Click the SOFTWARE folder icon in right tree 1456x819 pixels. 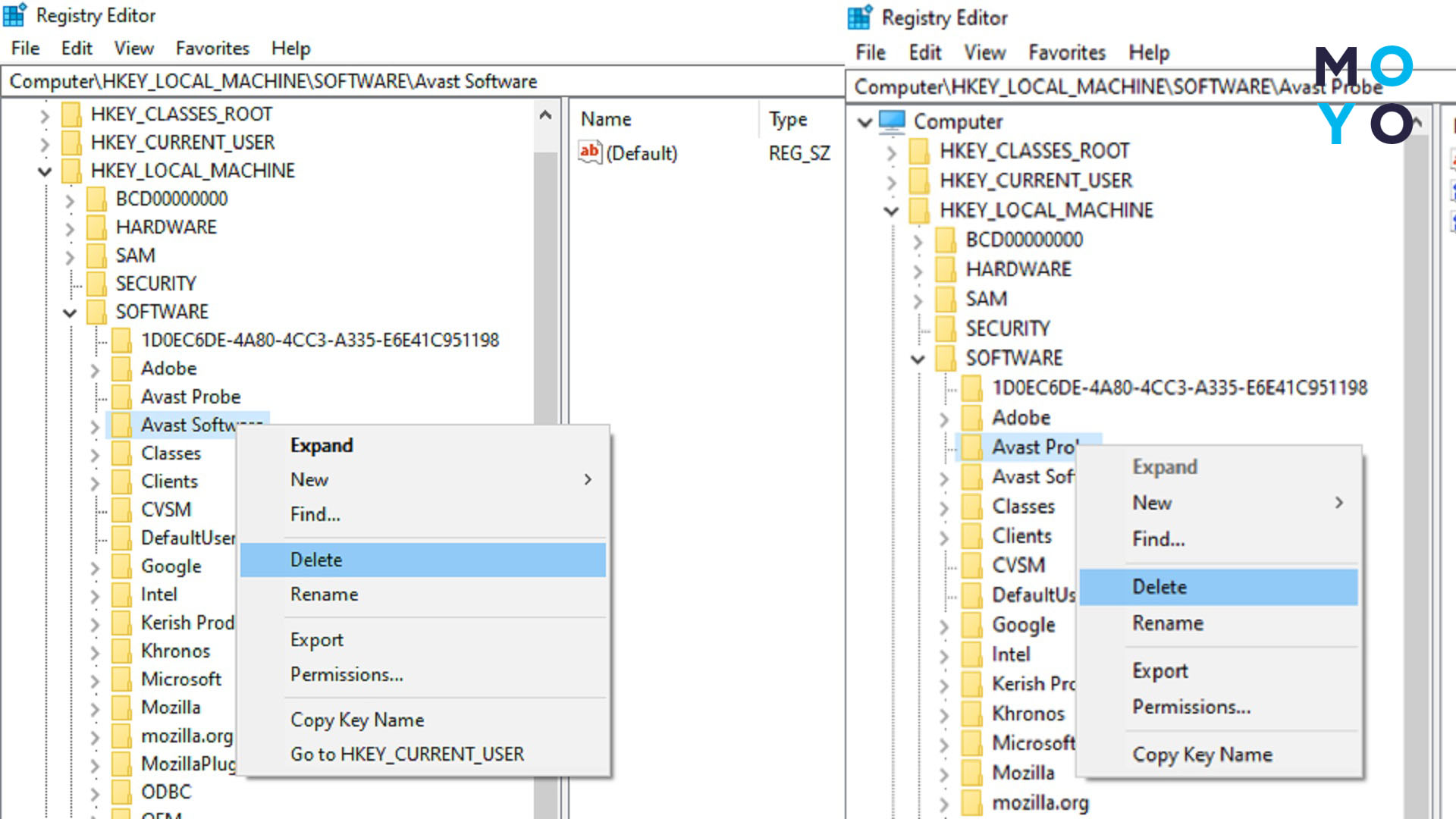pos(946,358)
